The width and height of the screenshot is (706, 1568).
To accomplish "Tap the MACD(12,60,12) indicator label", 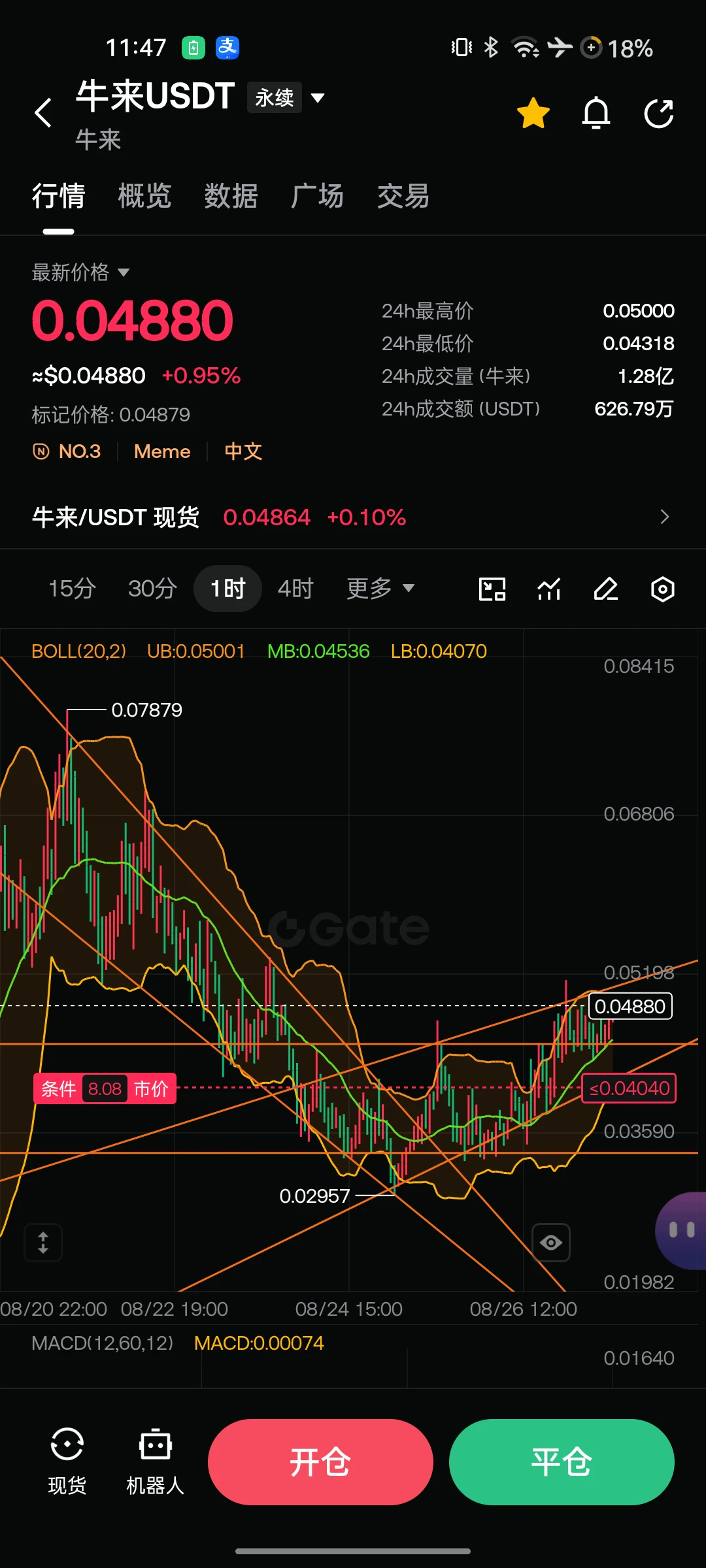I will [x=103, y=1343].
